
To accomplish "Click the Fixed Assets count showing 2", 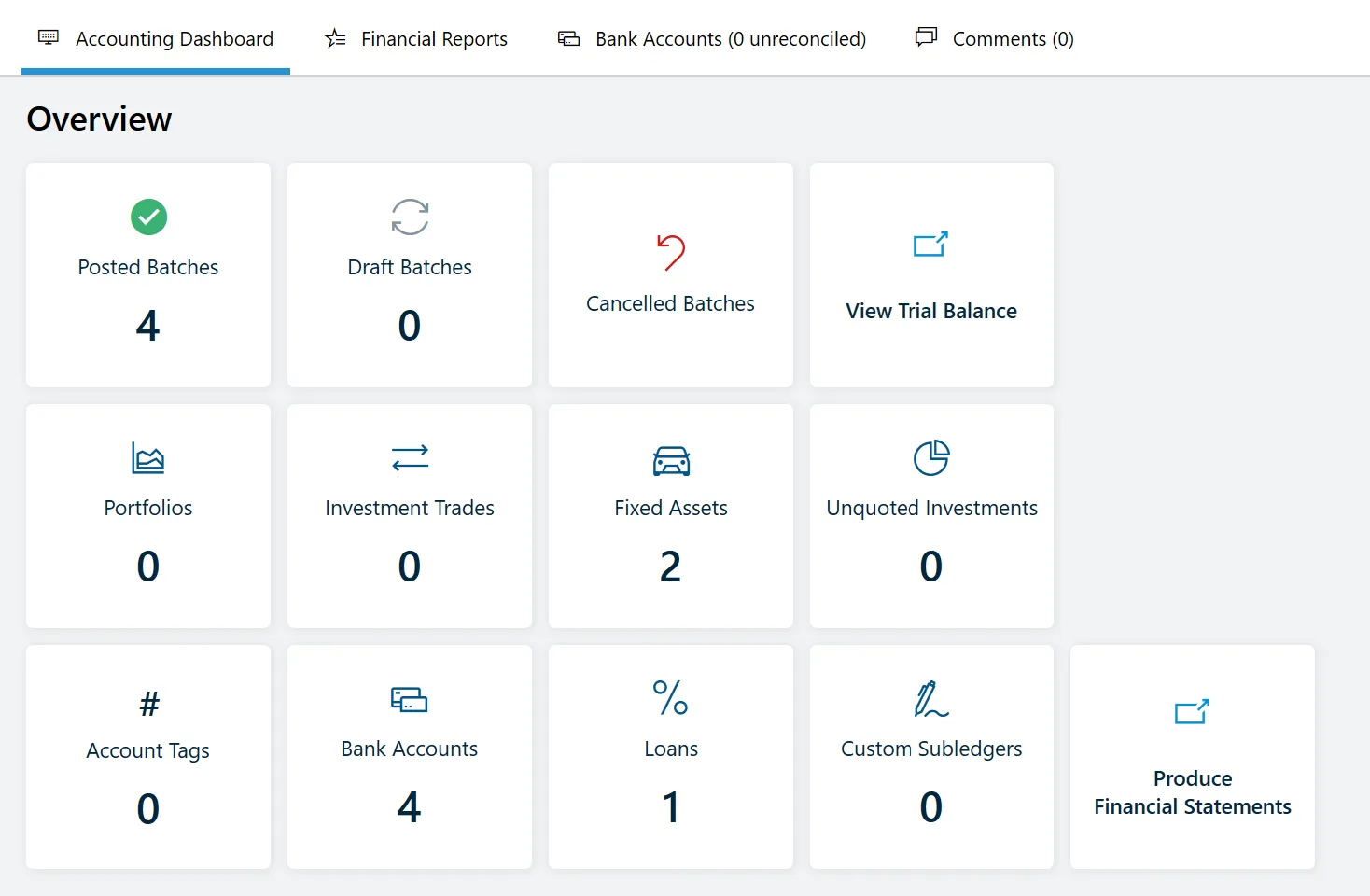I will (x=670, y=567).
